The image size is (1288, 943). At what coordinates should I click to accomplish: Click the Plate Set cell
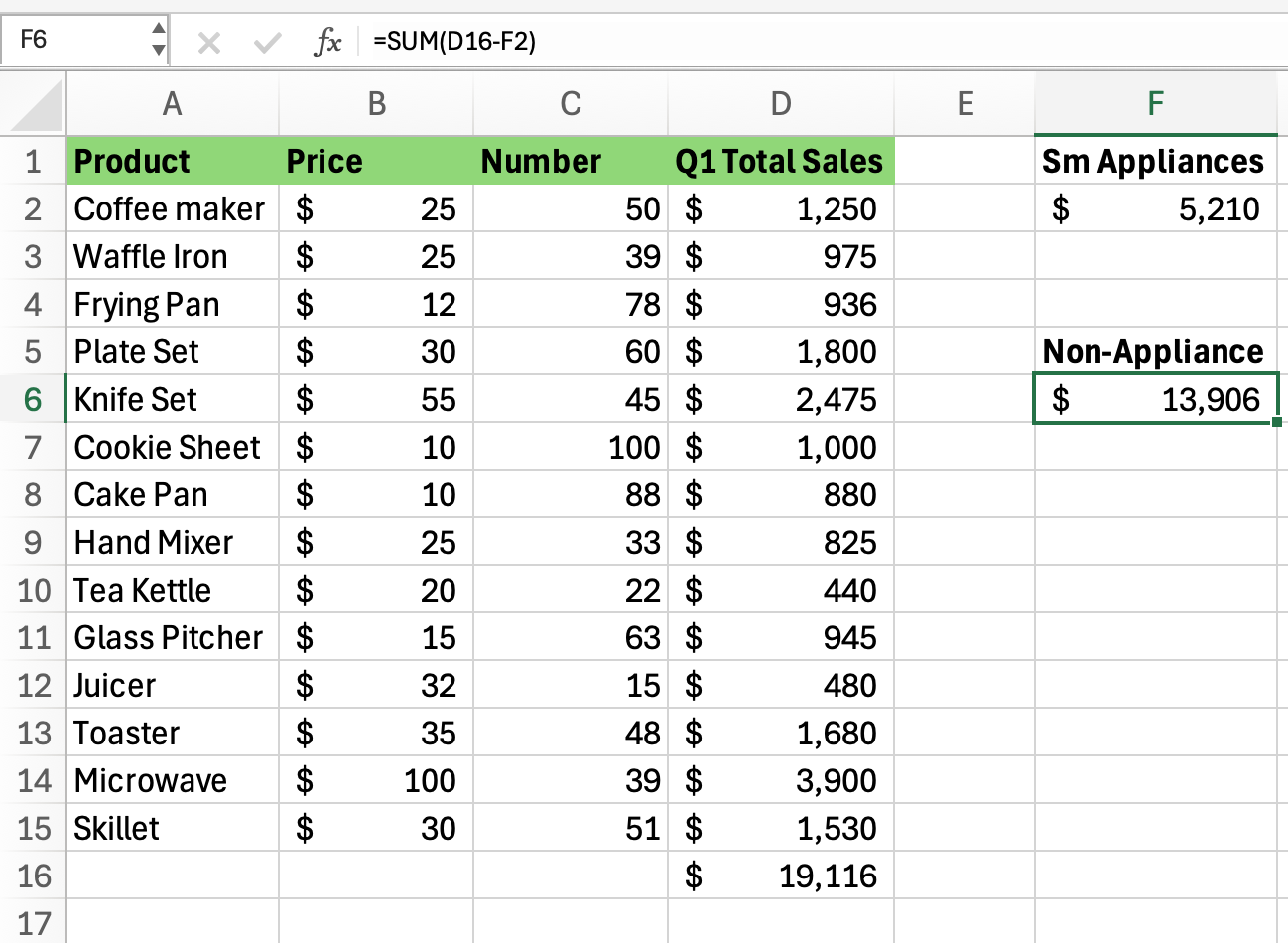(173, 351)
